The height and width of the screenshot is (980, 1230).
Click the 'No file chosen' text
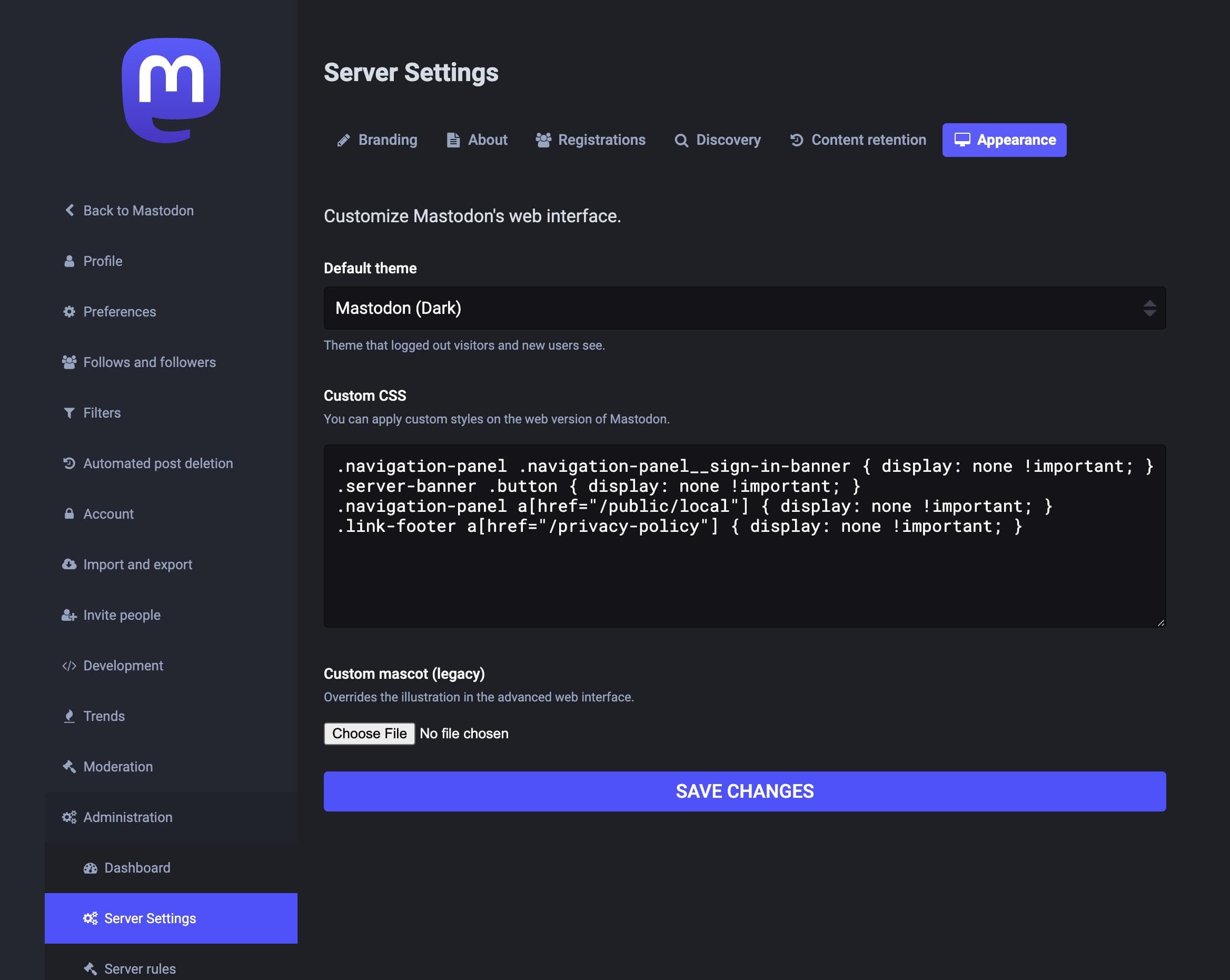tap(464, 734)
